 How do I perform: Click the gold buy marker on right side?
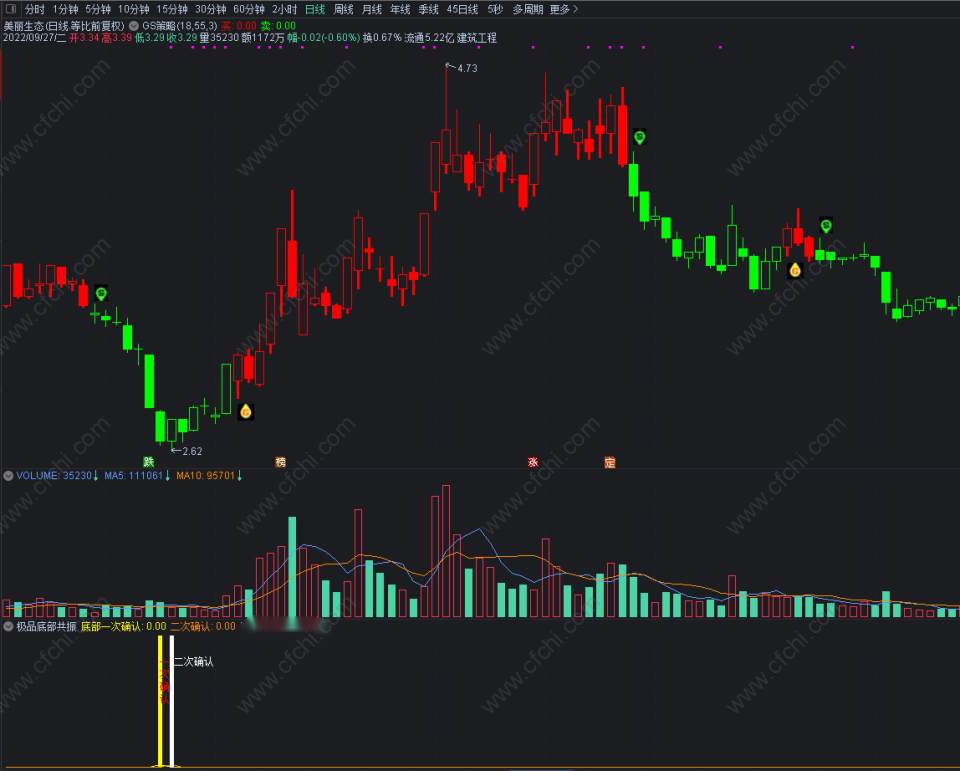(795, 270)
